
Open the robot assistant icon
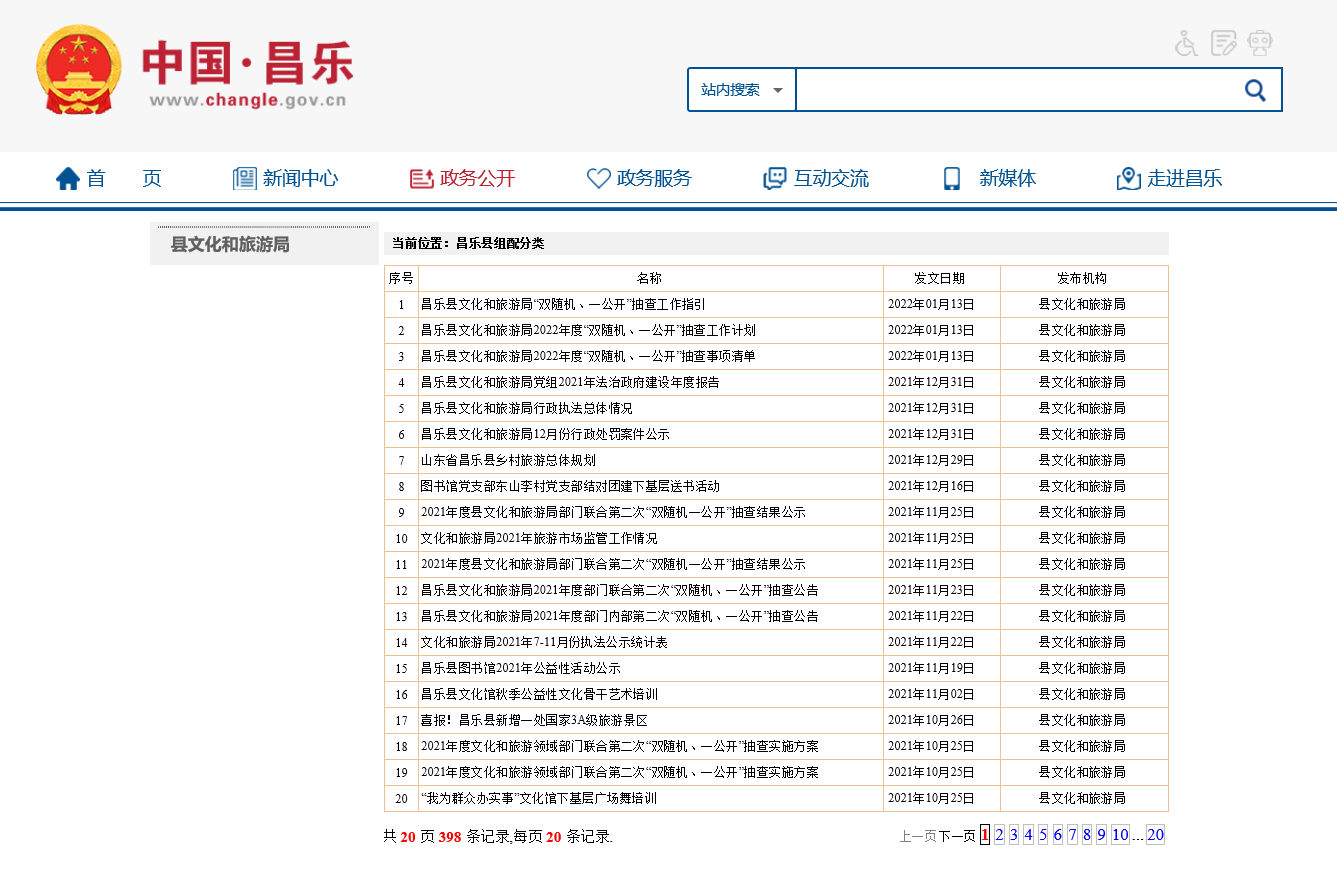[1260, 43]
